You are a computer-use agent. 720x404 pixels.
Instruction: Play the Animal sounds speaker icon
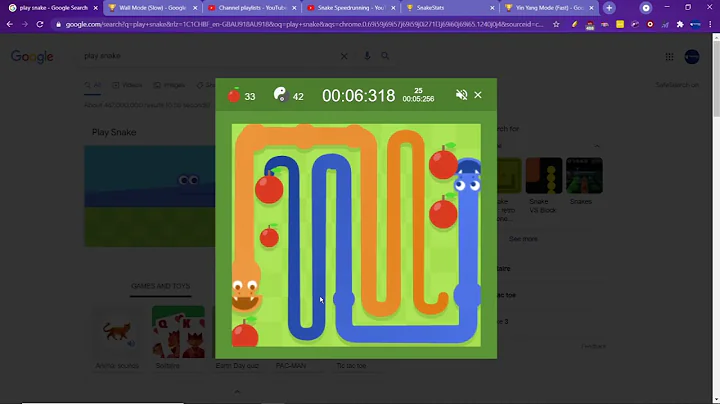(x=131, y=343)
